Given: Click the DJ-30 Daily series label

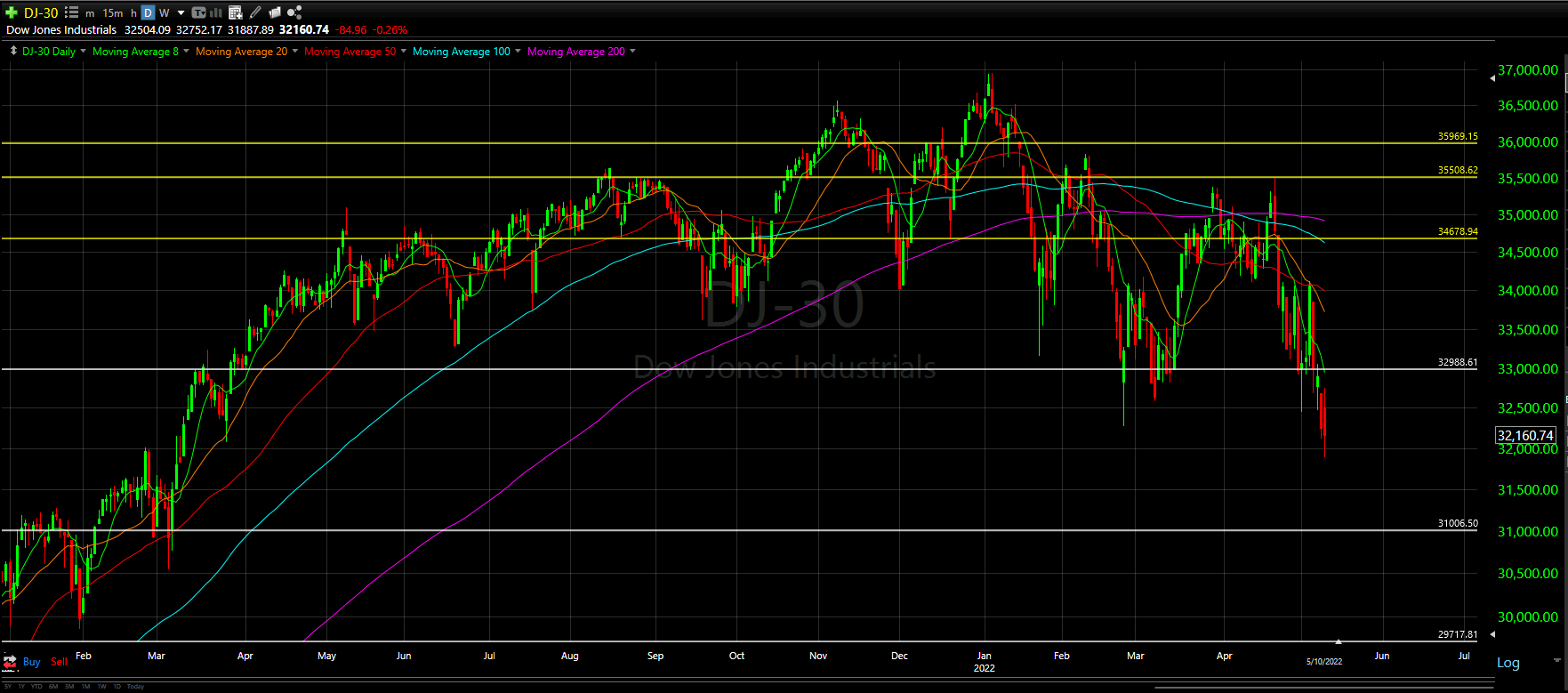Looking at the screenshot, I should (x=49, y=52).
